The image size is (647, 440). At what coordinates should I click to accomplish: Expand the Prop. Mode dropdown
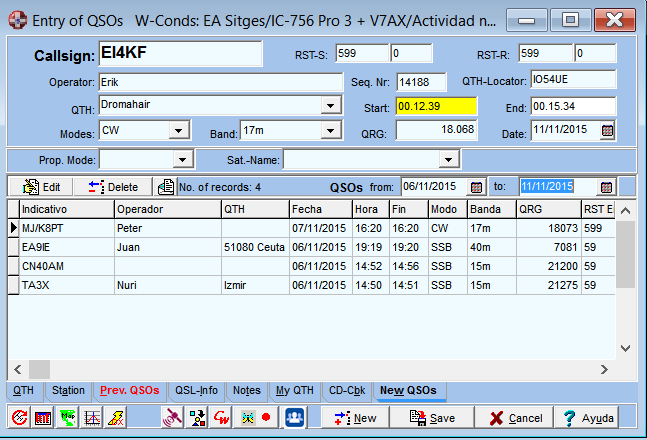[x=182, y=159]
